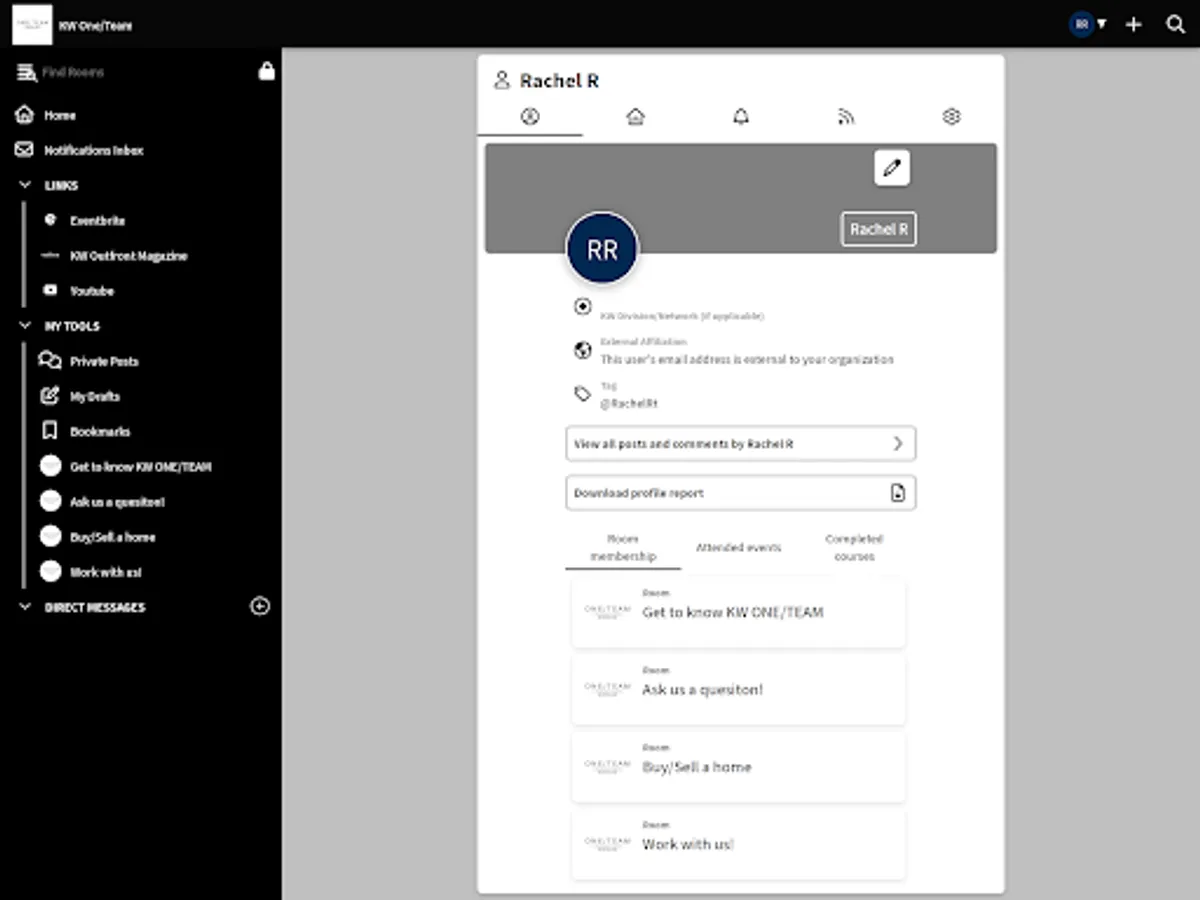The height and width of the screenshot is (900, 1200).
Task: Click the My Drafts edit icon
Action: 49,396
